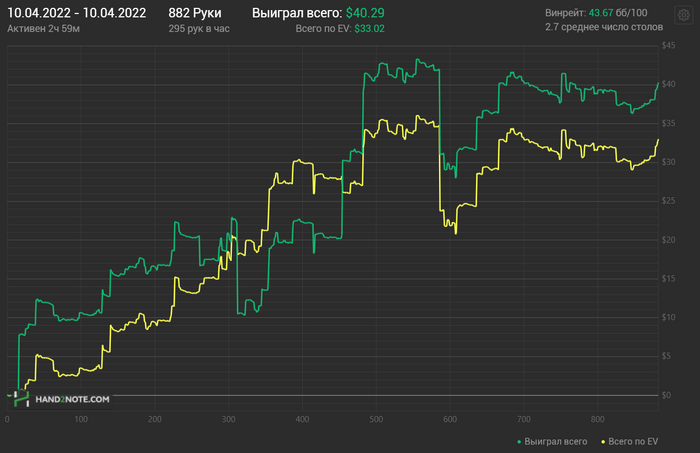Click the $20 y-axis label
This screenshot has width=700, height=453.
pyautogui.click(x=668, y=240)
